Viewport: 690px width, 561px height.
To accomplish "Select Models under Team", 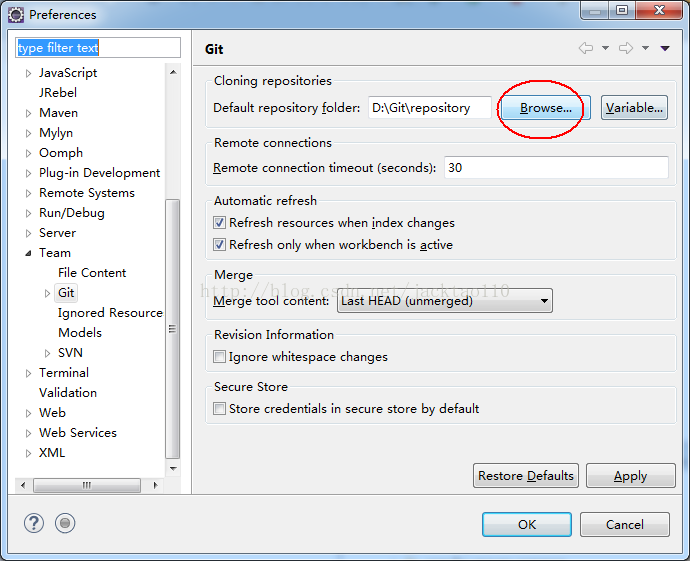I will click(80, 333).
